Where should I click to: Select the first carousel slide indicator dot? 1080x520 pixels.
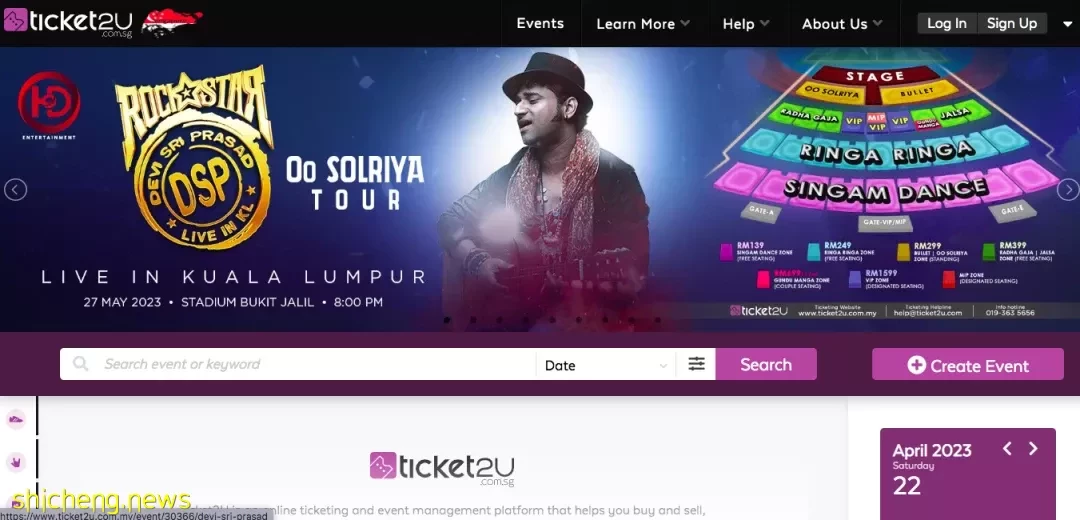pos(447,320)
